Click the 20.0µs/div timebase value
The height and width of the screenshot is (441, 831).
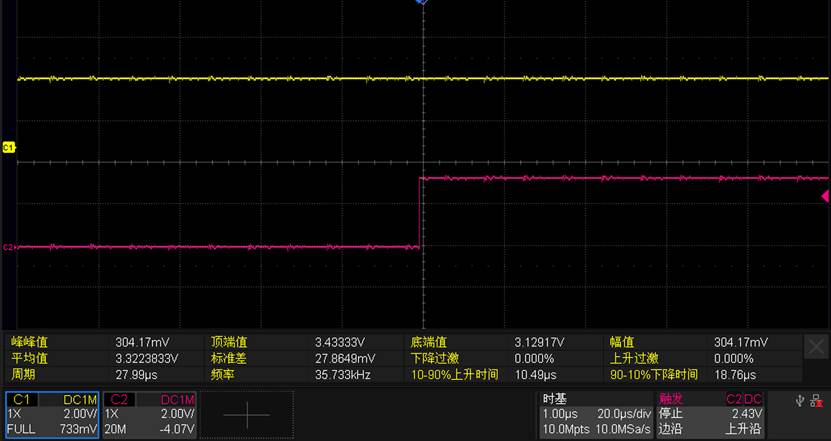pyautogui.click(x=624, y=414)
